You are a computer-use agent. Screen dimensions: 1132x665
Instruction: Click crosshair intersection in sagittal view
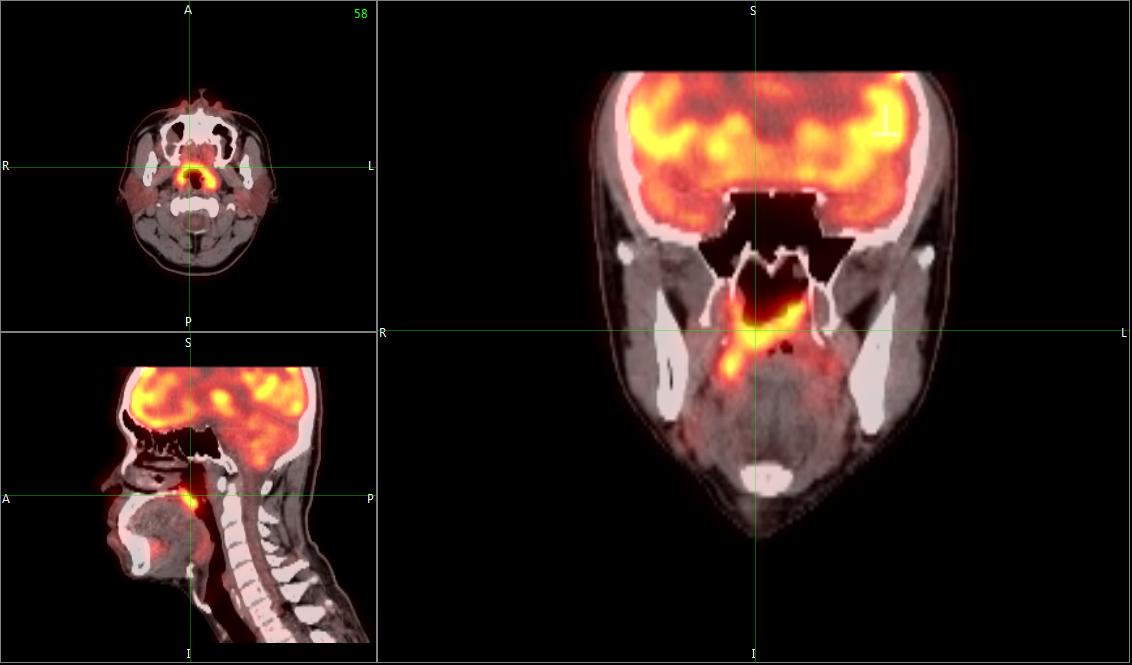pos(190,495)
